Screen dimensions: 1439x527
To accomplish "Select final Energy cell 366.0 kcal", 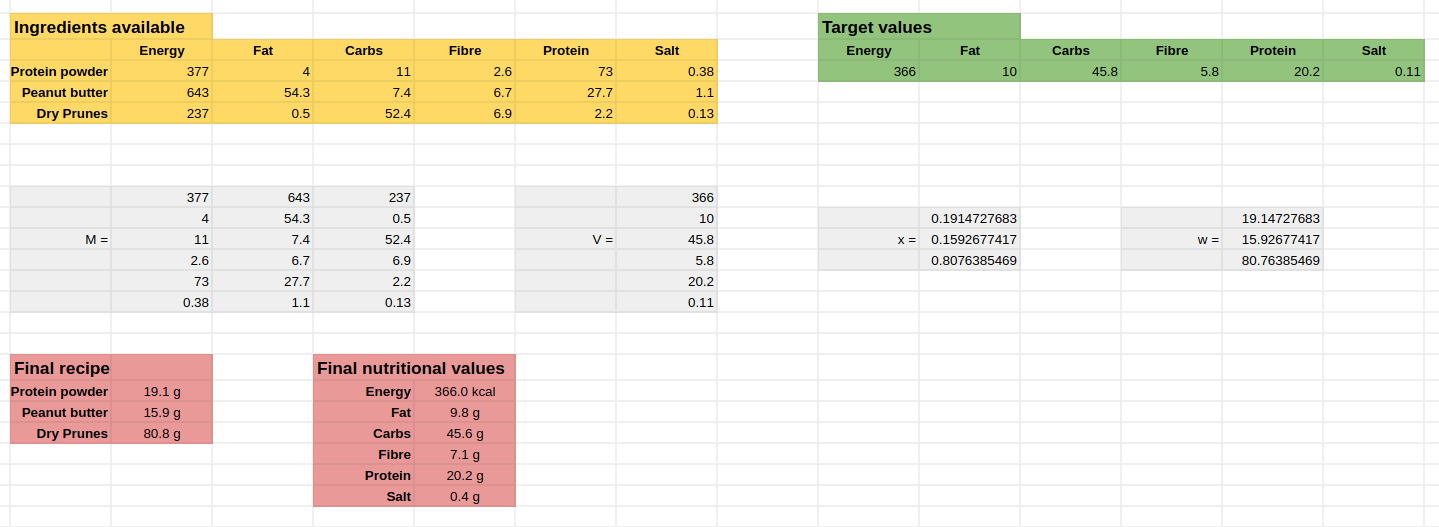I will tap(465, 391).
